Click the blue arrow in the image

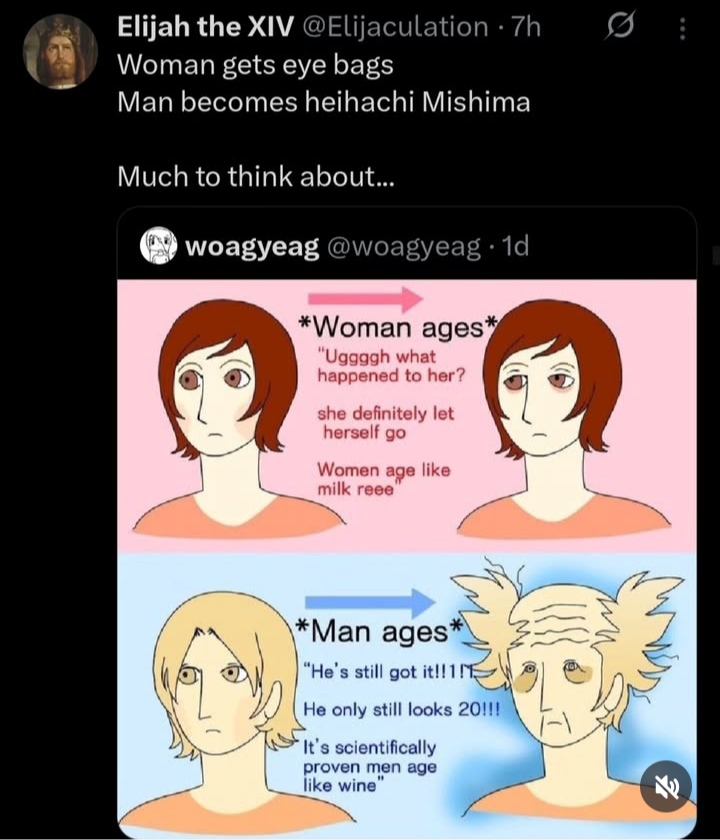click(x=370, y=602)
